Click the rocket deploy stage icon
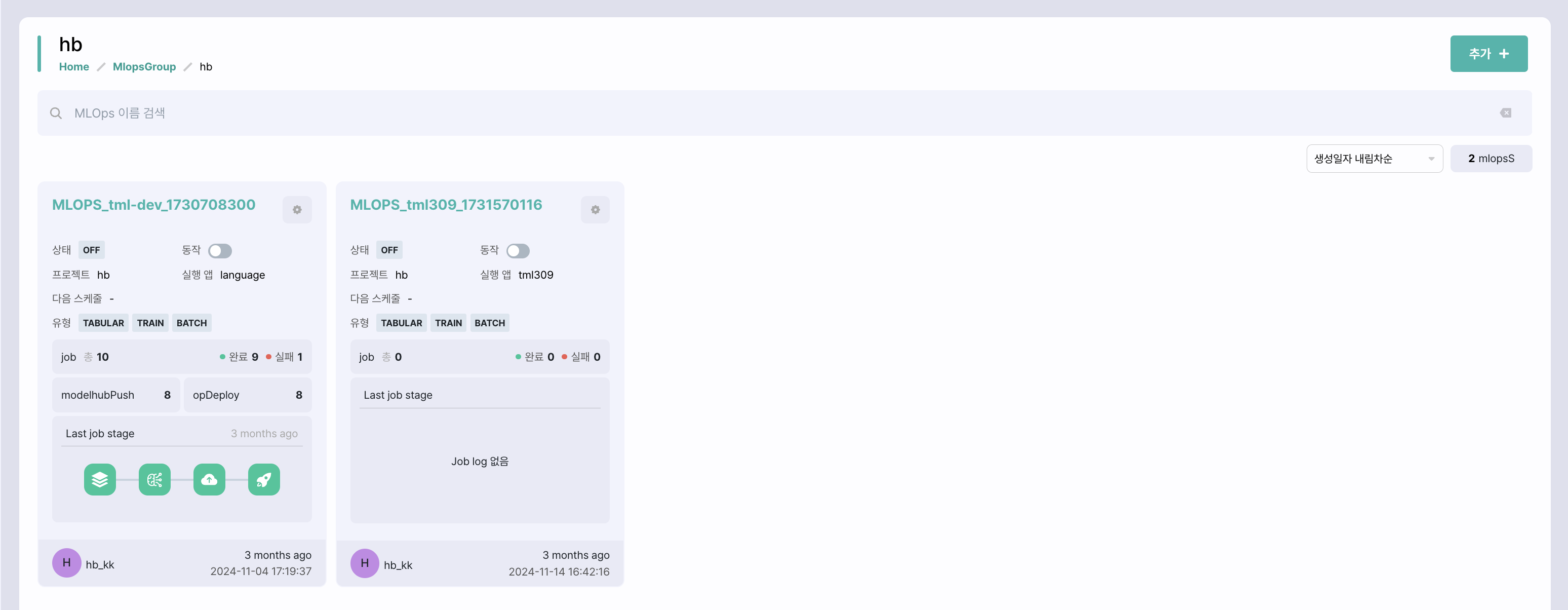Screen dimensions: 1568x610 (x=264, y=480)
